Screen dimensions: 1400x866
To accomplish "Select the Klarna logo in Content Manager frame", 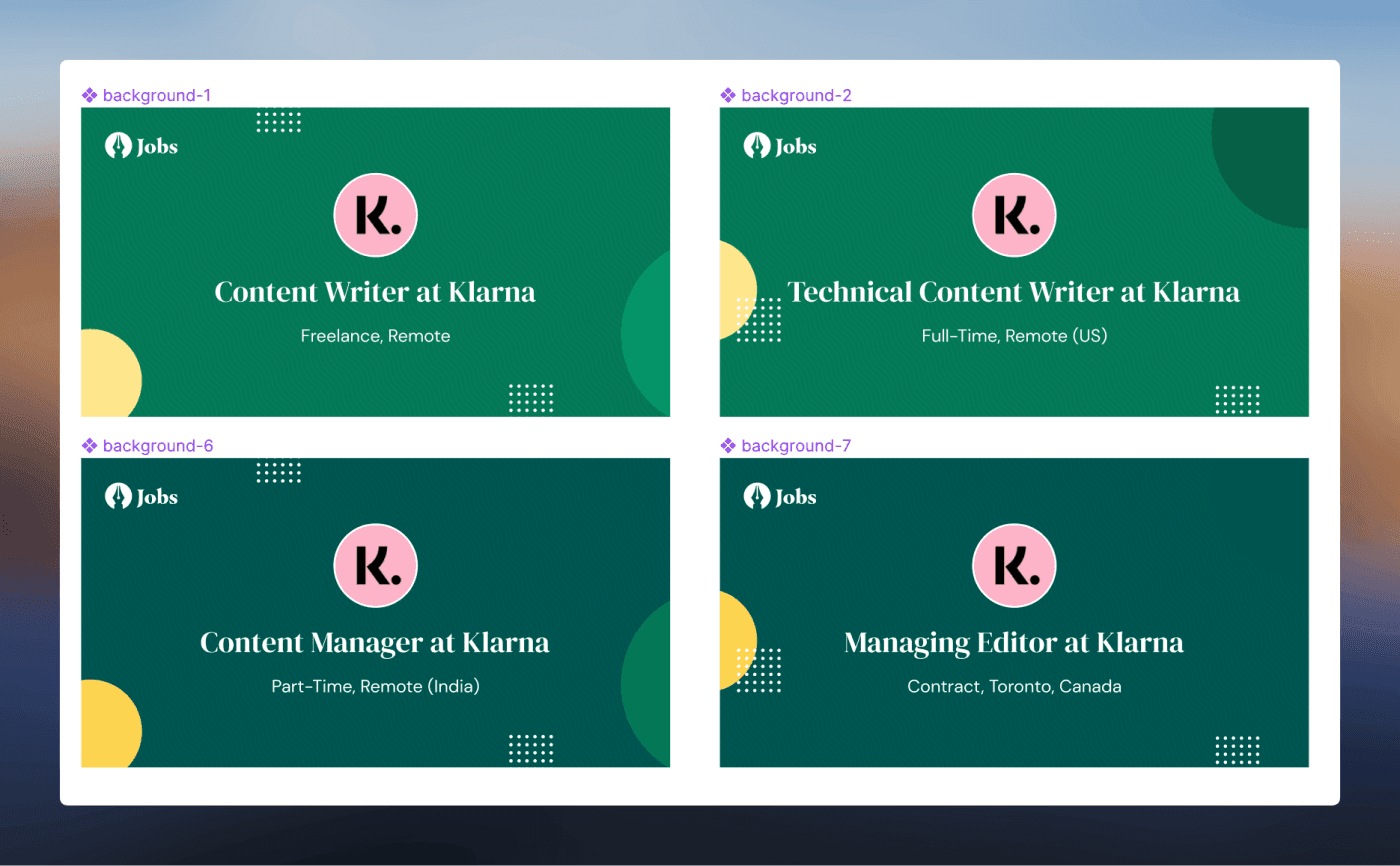I will click(x=375, y=566).
